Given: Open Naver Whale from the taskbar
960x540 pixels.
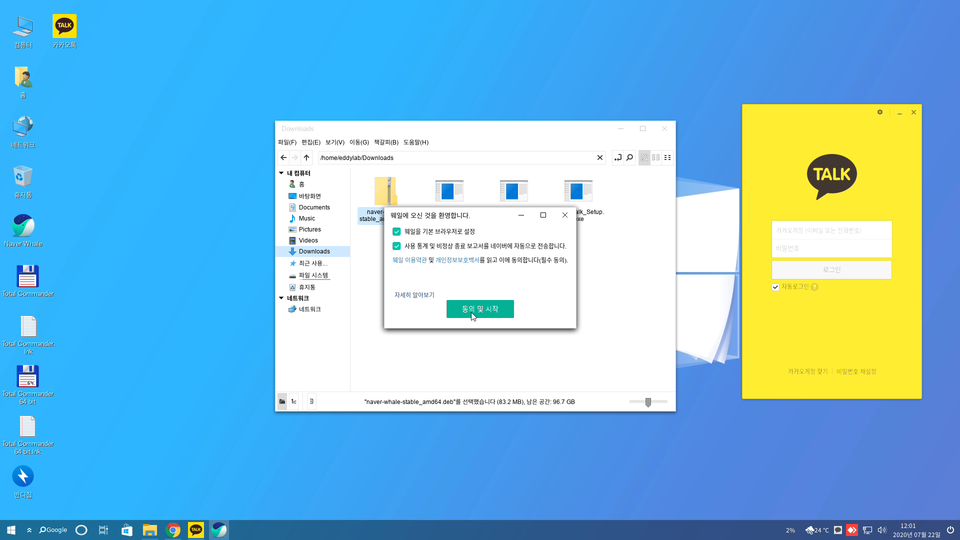Looking at the screenshot, I should coord(219,530).
